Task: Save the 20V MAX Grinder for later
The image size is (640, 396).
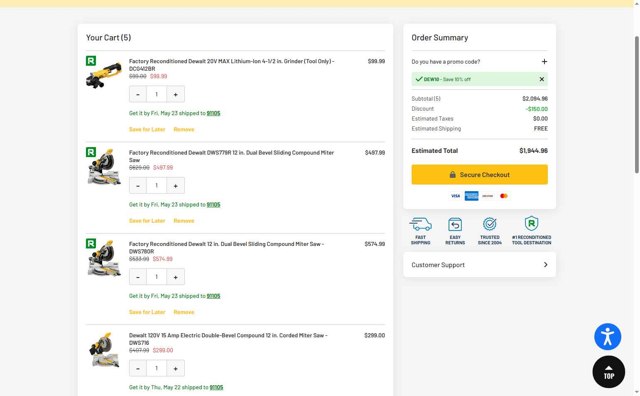Action: click(147, 129)
